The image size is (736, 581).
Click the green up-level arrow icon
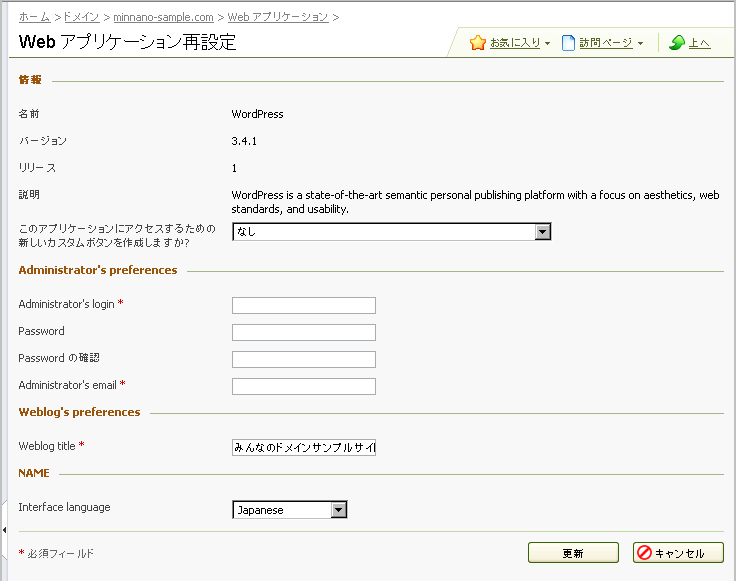pos(677,43)
